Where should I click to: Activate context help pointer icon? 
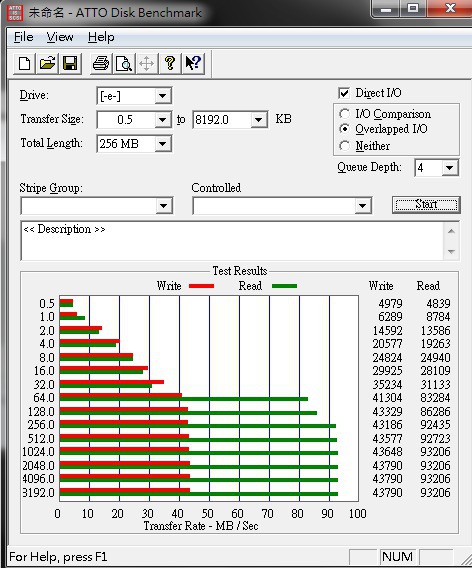(x=193, y=64)
